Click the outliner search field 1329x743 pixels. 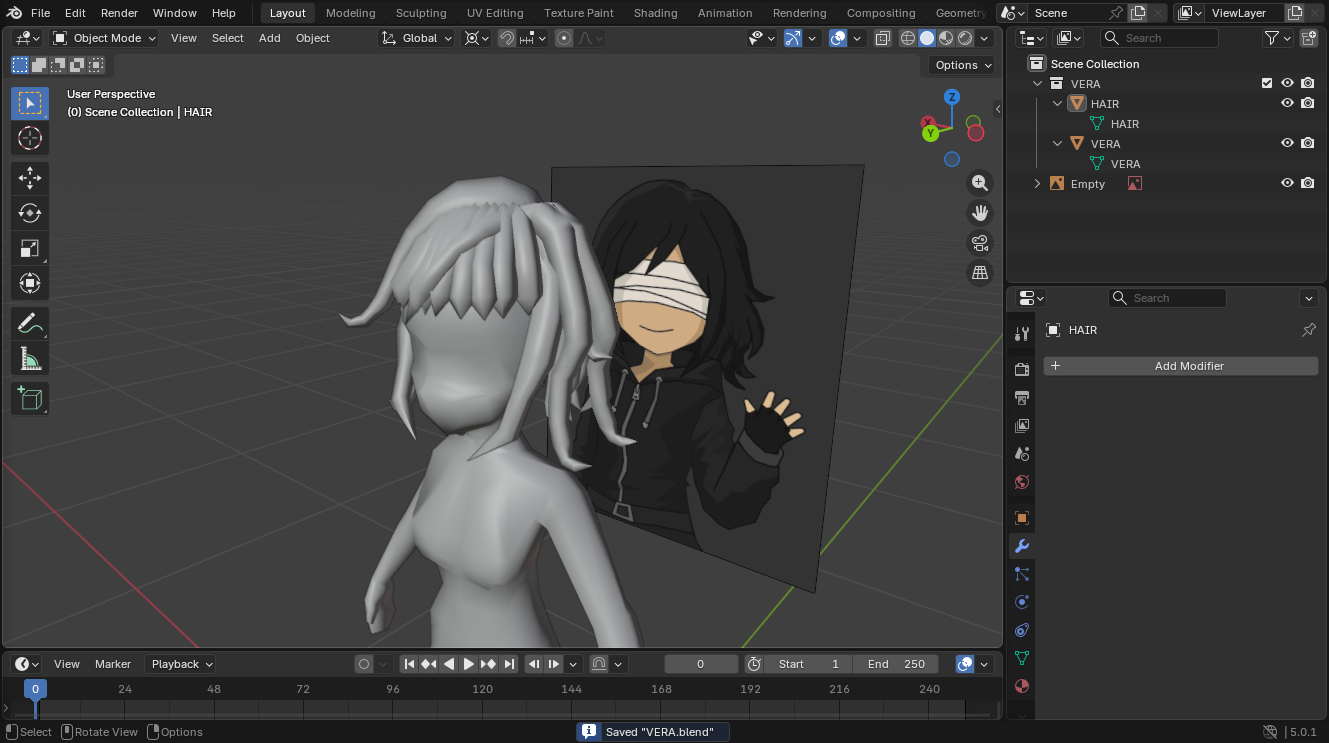coord(1160,38)
